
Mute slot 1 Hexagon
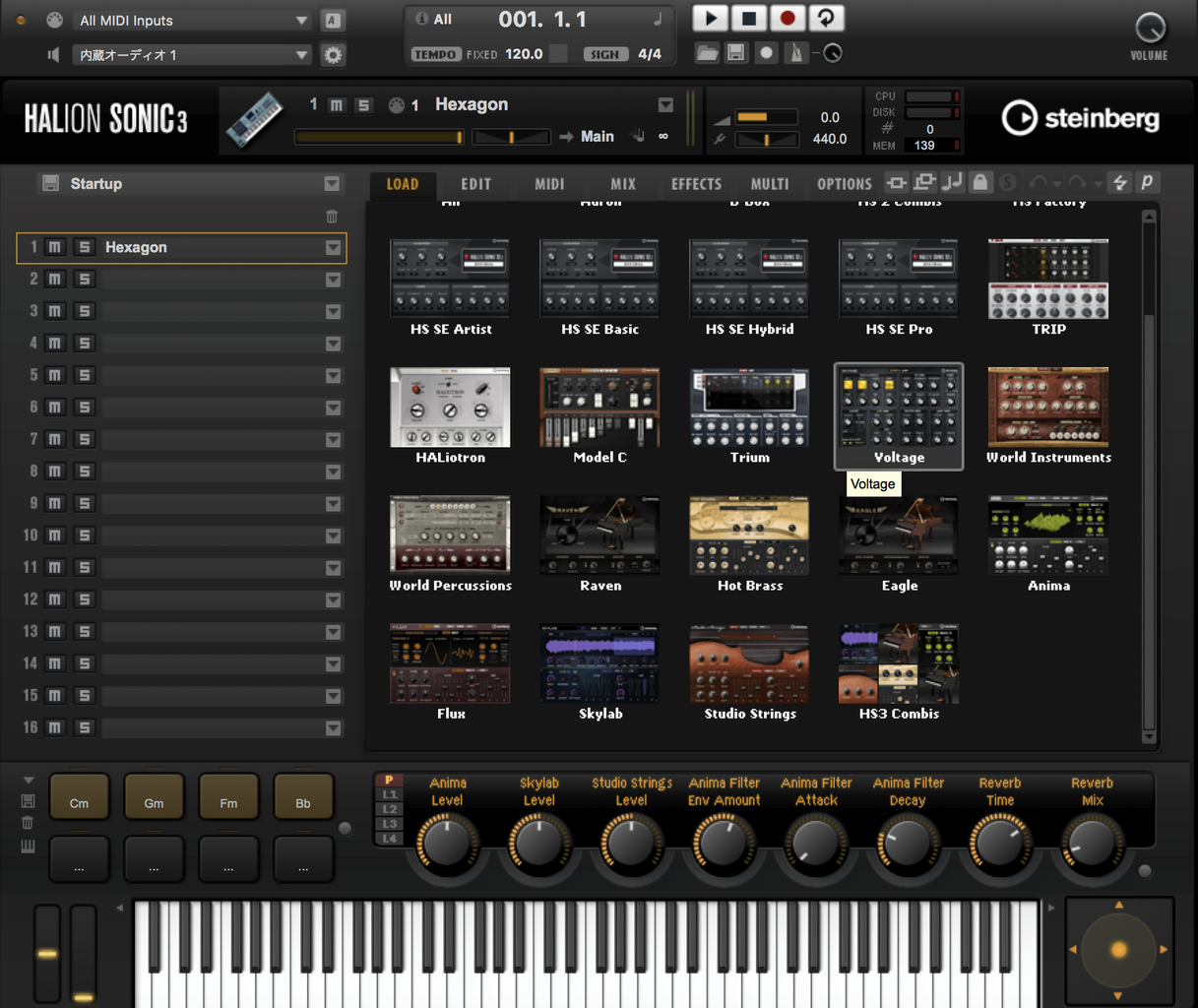tap(55, 247)
